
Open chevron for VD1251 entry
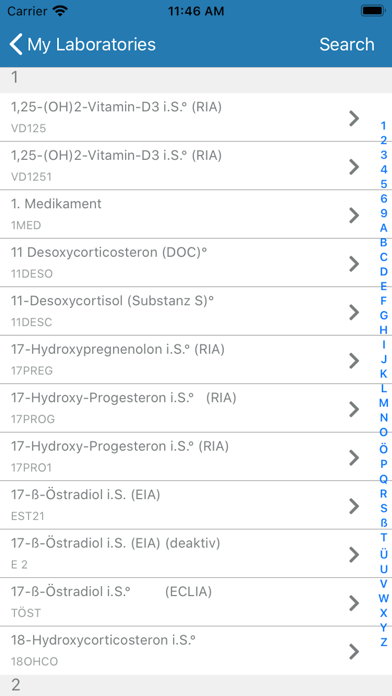354,167
